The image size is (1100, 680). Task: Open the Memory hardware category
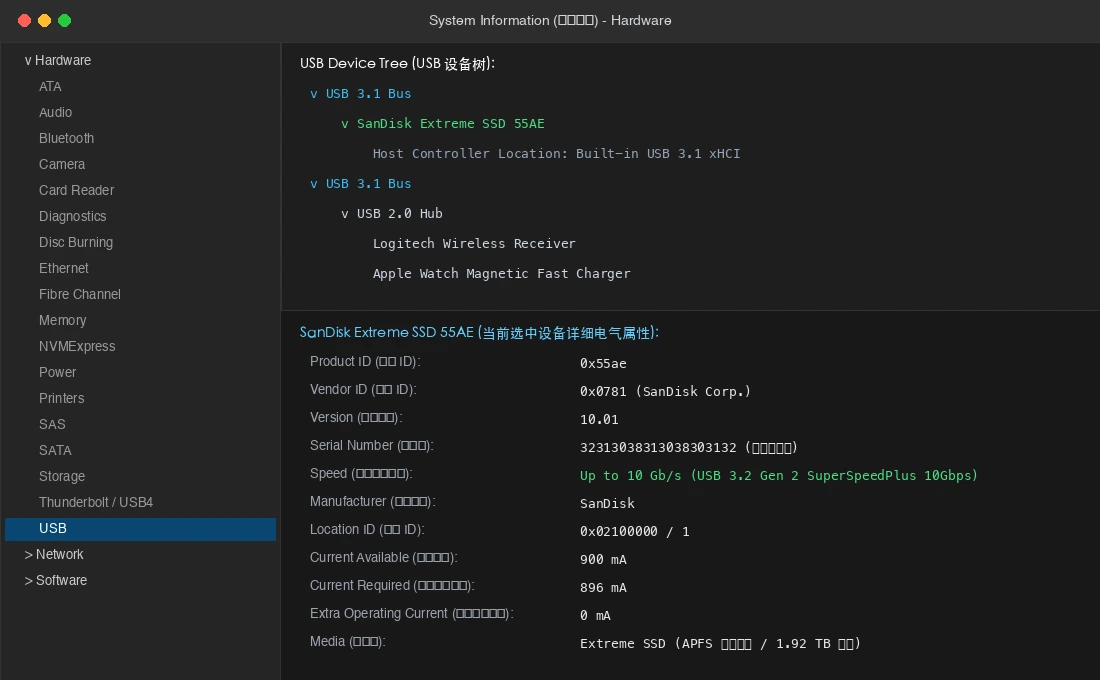click(62, 320)
